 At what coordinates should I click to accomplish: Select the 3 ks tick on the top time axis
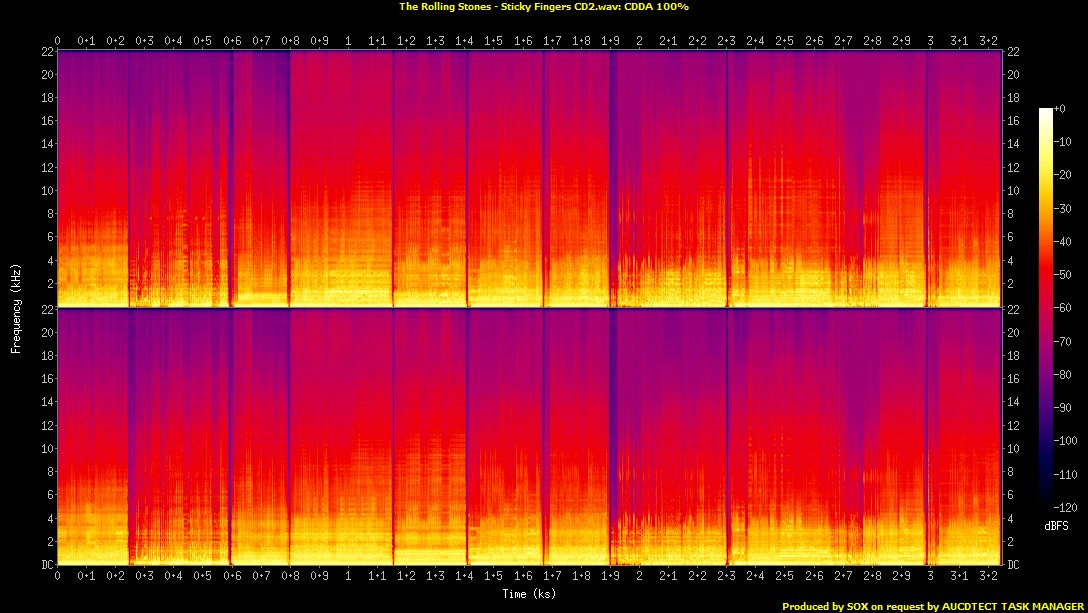click(x=930, y=41)
